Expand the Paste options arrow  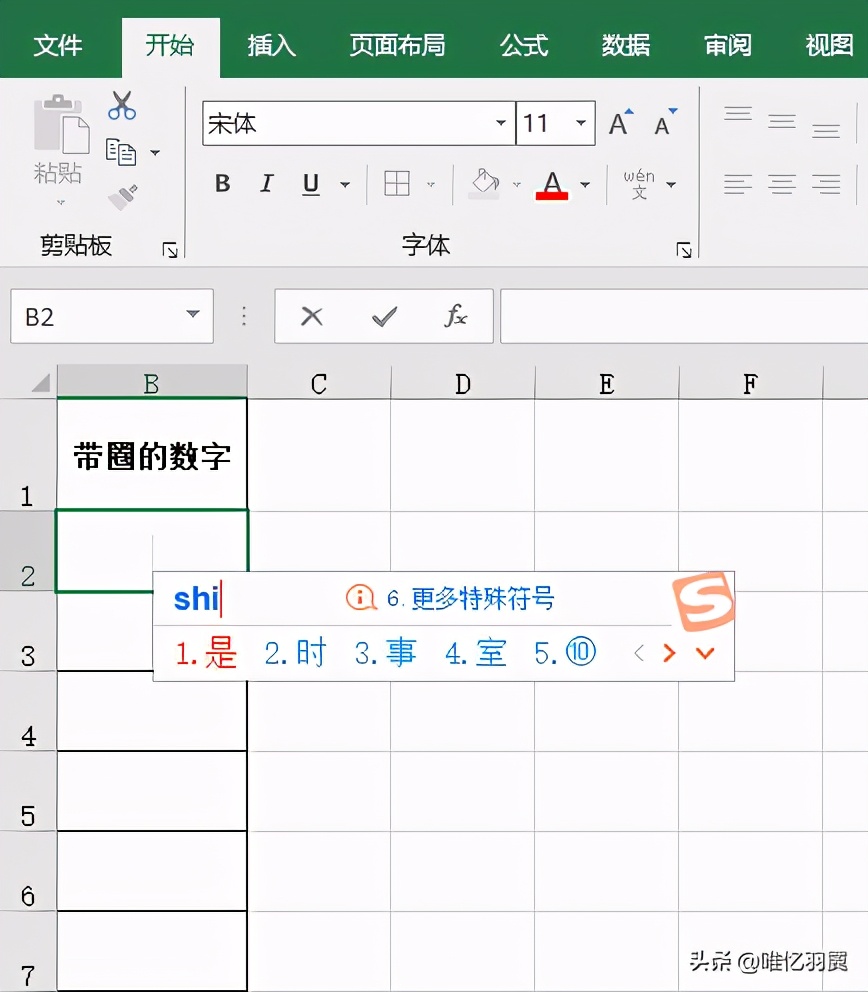tap(61, 202)
